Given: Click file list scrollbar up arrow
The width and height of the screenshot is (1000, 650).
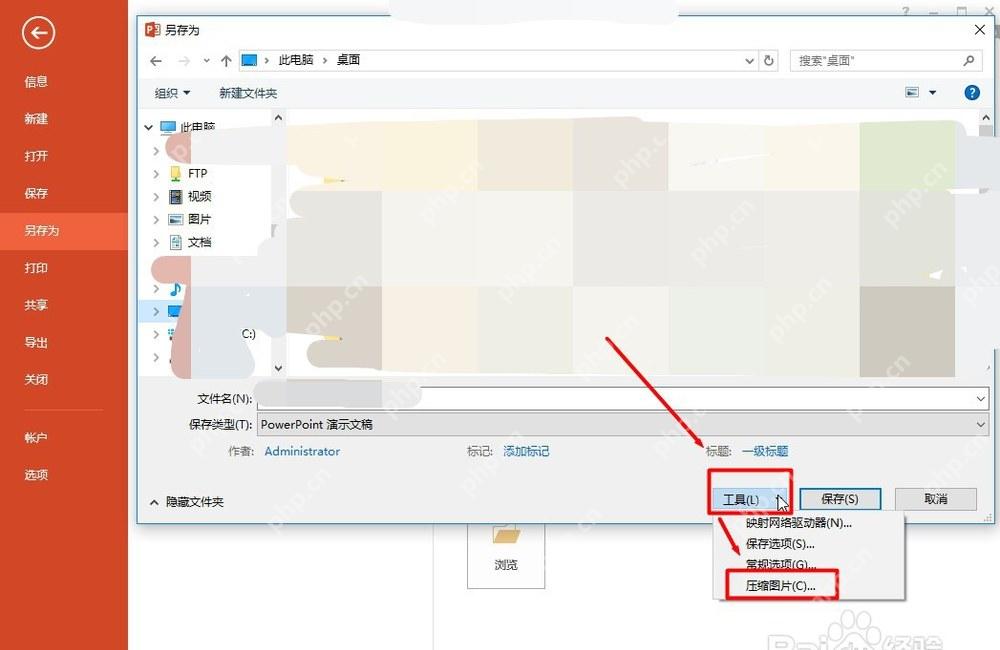Looking at the screenshot, I should [986, 117].
